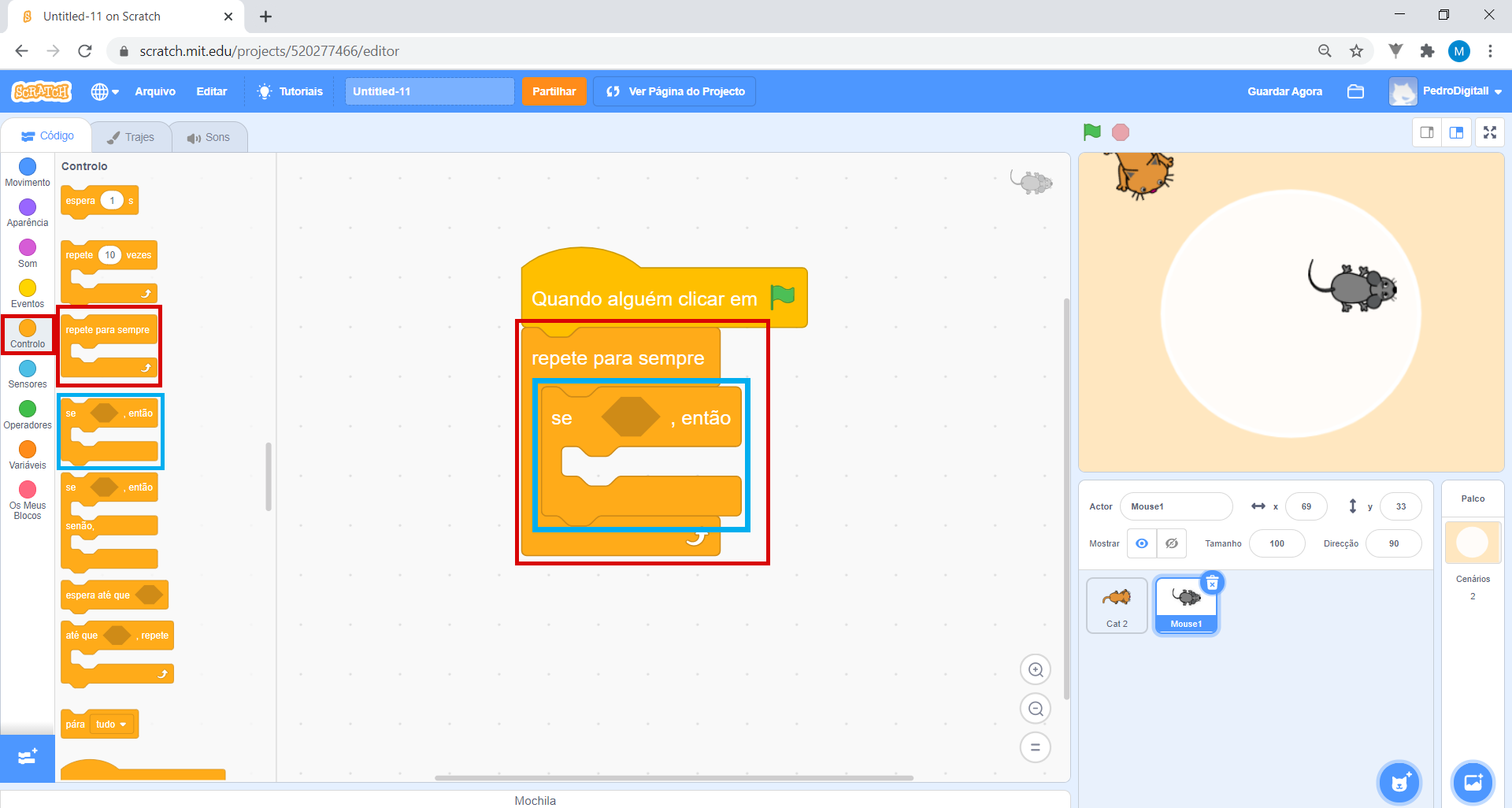Click the add extension button

(x=28, y=757)
